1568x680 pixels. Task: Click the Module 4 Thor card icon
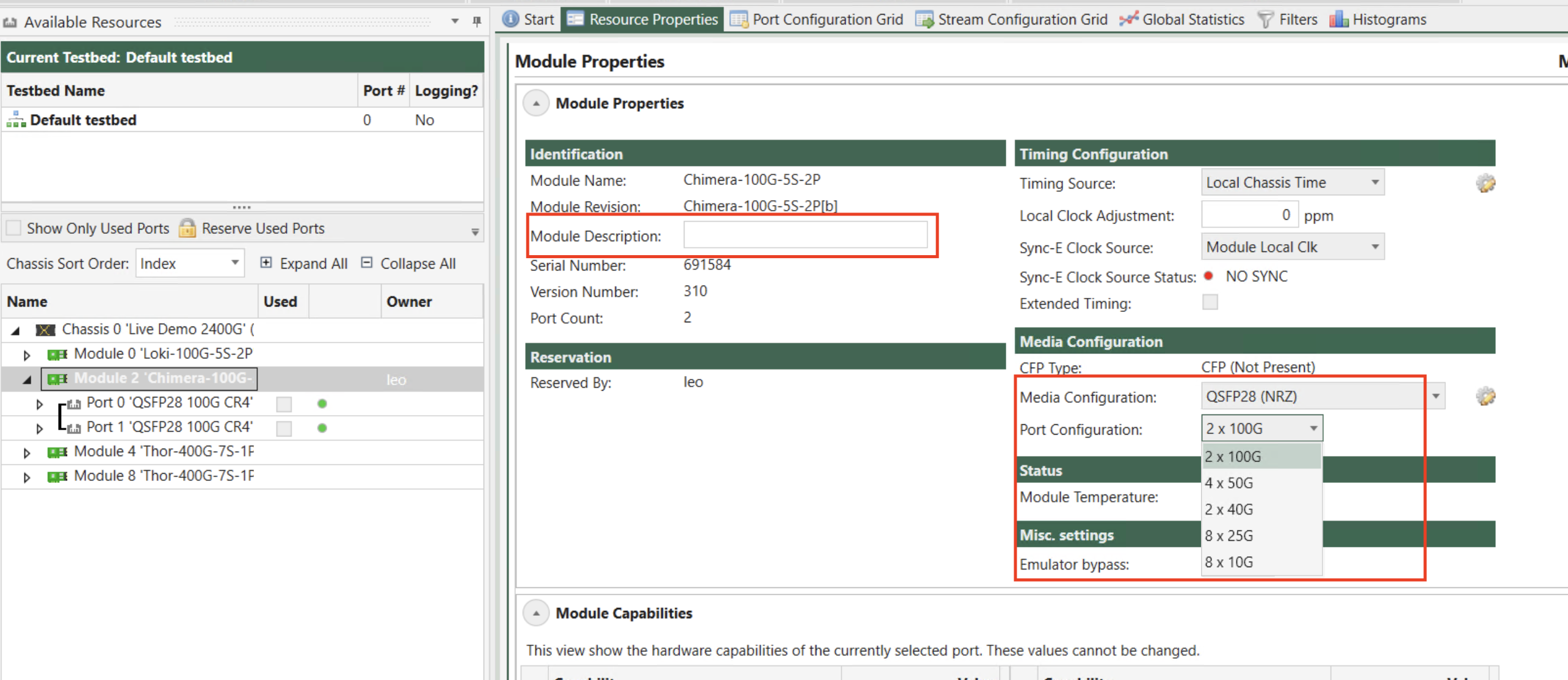[57, 452]
